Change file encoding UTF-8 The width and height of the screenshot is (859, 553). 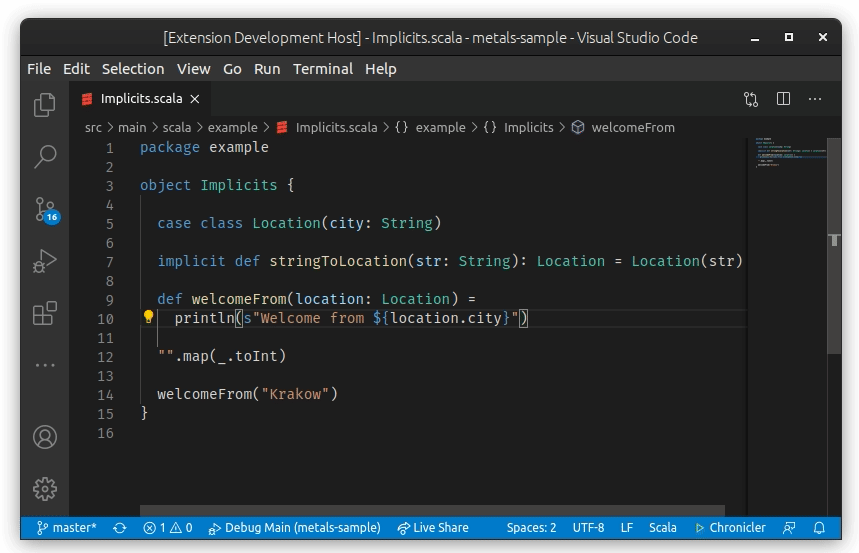tap(588, 528)
